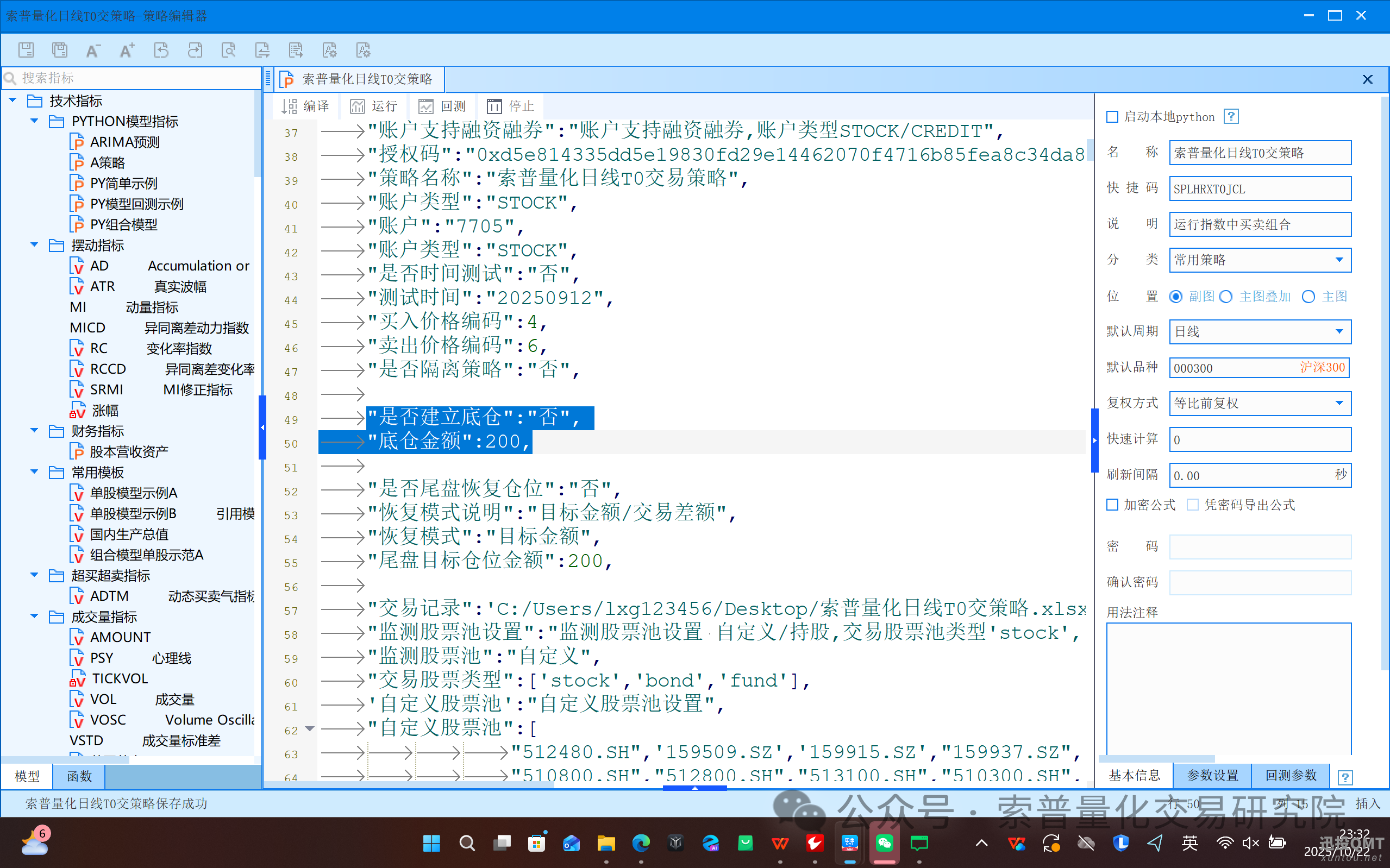Decrease editor font size
Viewport: 1390px width, 868px height.
point(93,50)
